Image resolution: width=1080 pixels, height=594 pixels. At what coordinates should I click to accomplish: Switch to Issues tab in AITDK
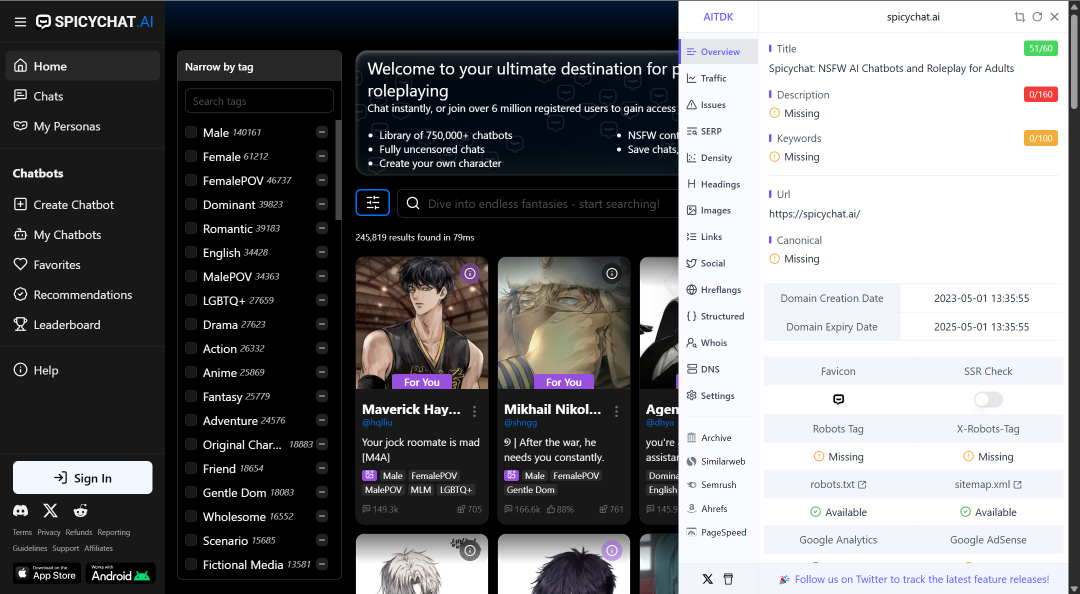click(718, 105)
